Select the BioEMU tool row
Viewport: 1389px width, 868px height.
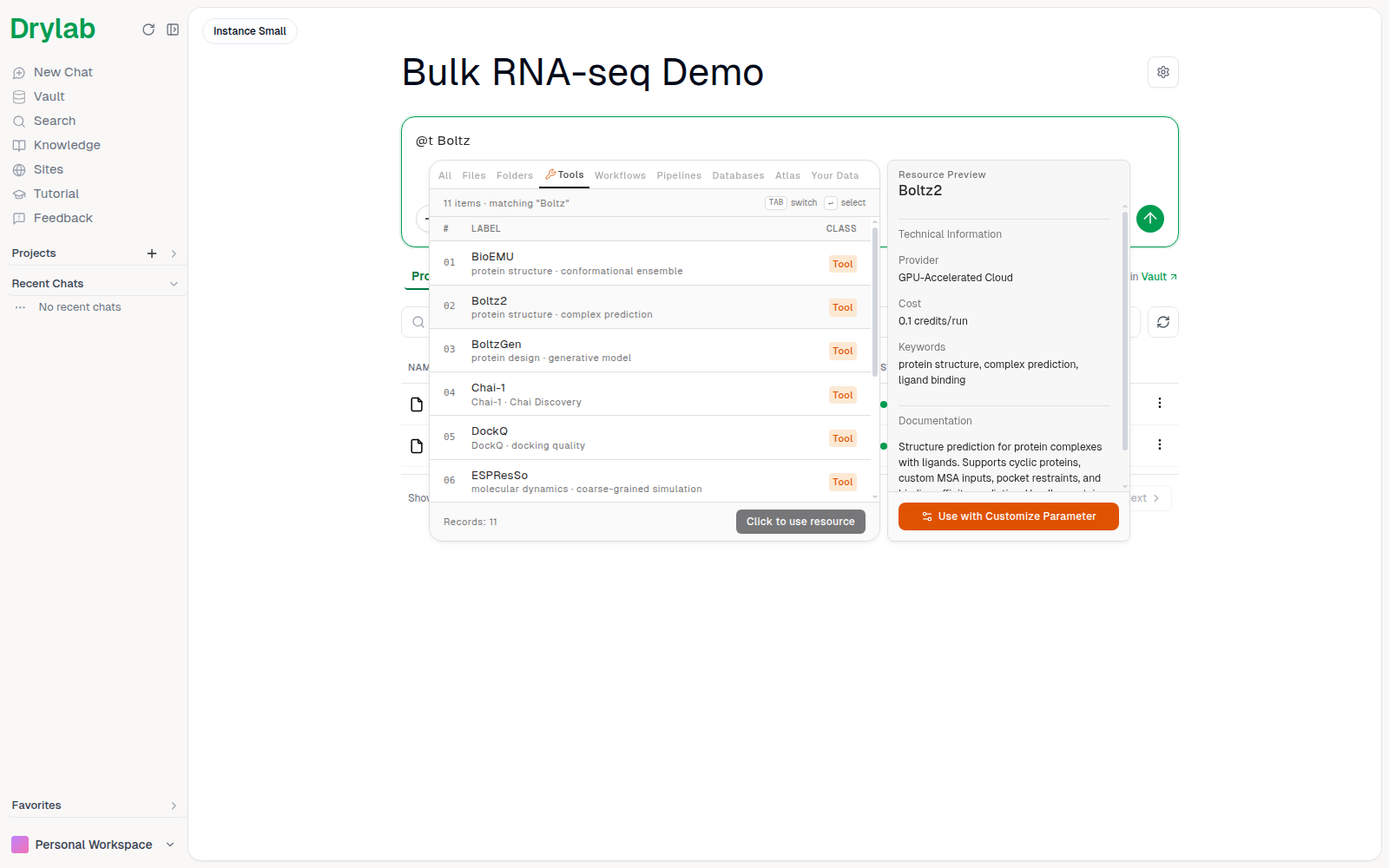point(650,263)
